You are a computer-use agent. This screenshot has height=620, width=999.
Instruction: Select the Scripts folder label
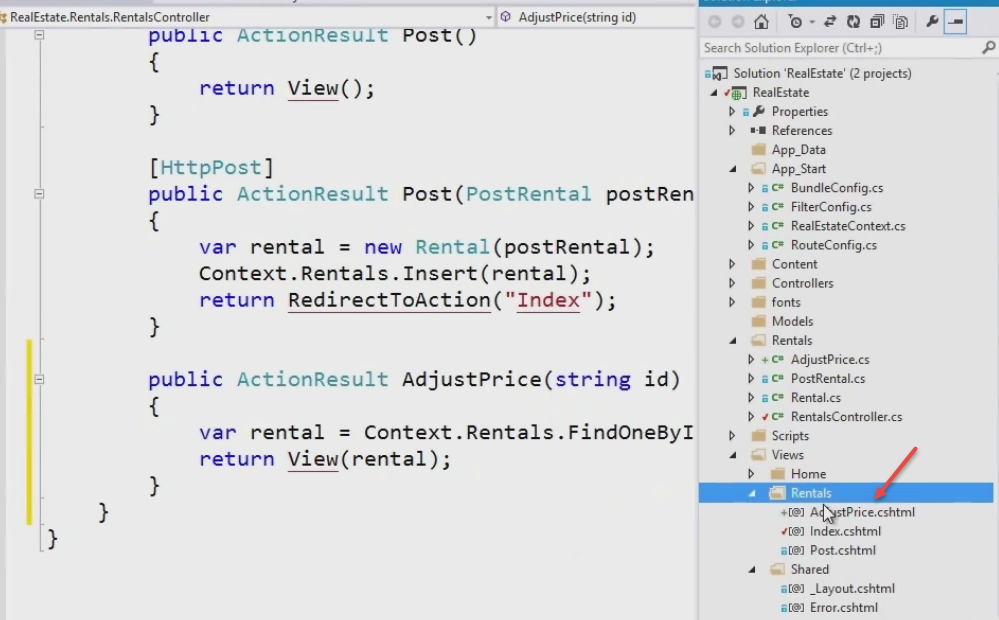pos(790,436)
